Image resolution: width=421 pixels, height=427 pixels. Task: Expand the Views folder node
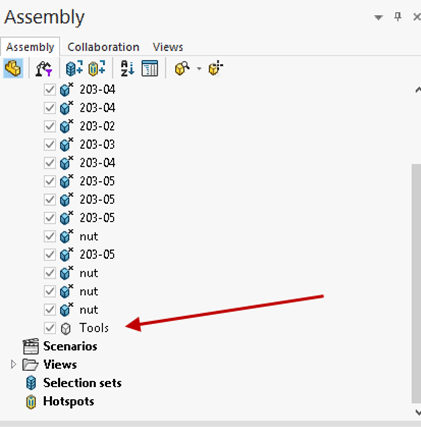click(13, 364)
